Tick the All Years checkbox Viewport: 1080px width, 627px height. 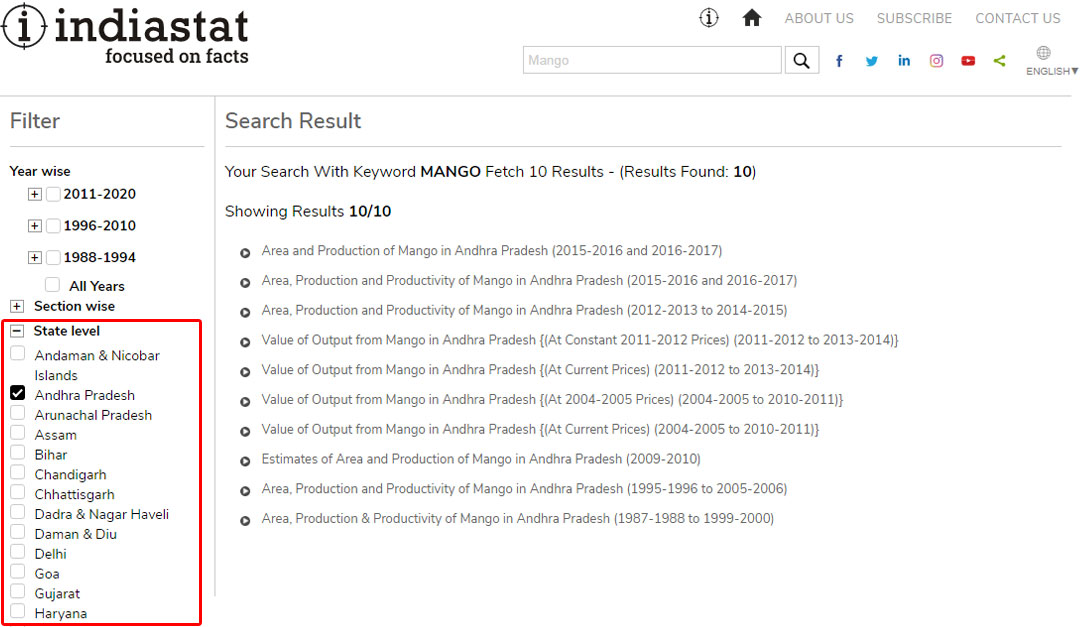53,285
